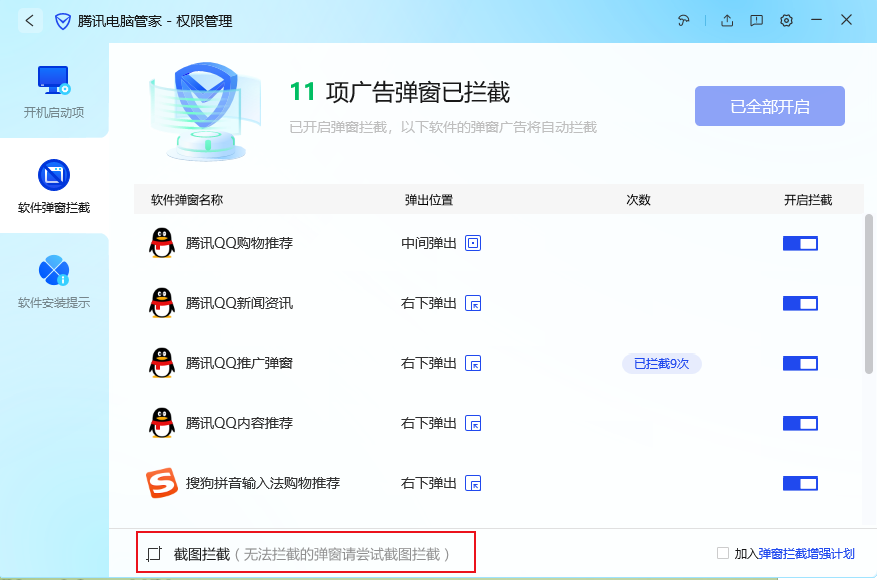Screen dimensions: 877x580
Task: Click the 开启拦截 column header
Action: click(808, 200)
